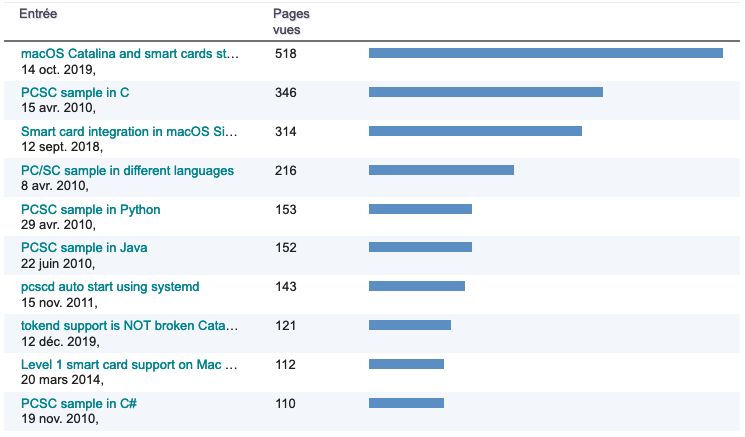Click the date '20 mars 2014,'
Image resolution: width=745 pixels, height=437 pixels.
62,380
